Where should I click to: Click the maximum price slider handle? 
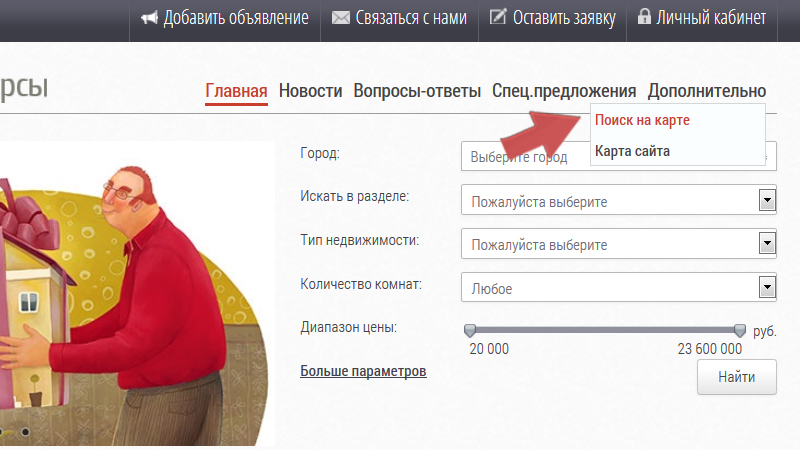pyautogui.click(x=740, y=331)
